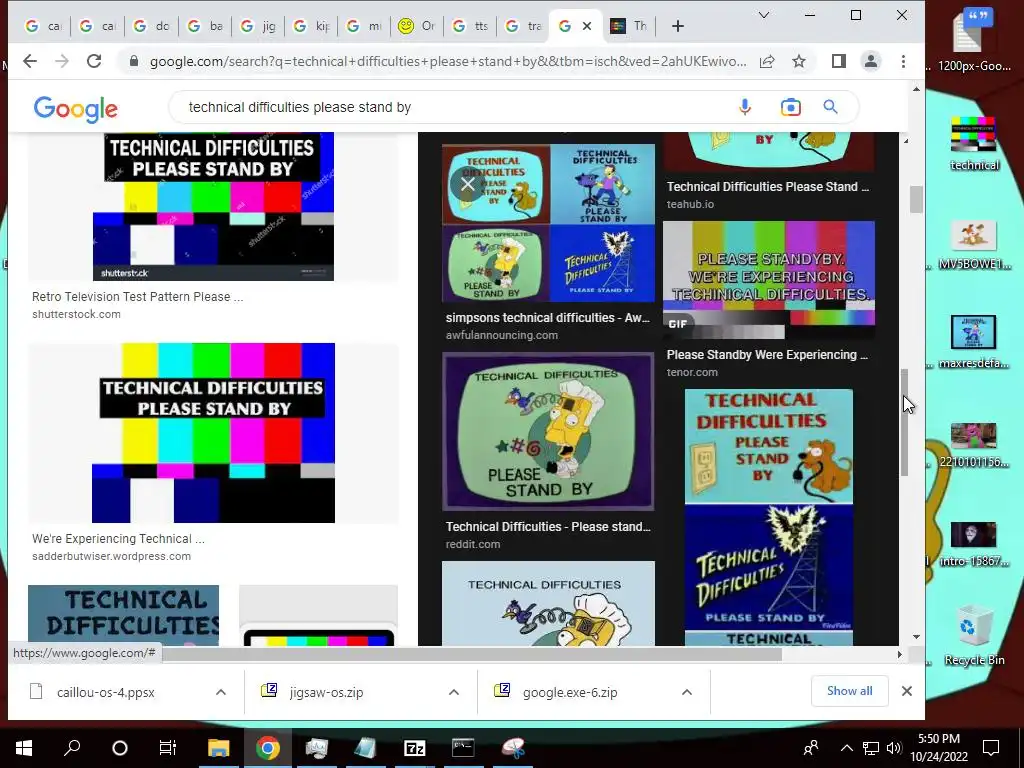Open the tenor.com Please Standby GIF
1024x768 pixels.
coord(769,280)
